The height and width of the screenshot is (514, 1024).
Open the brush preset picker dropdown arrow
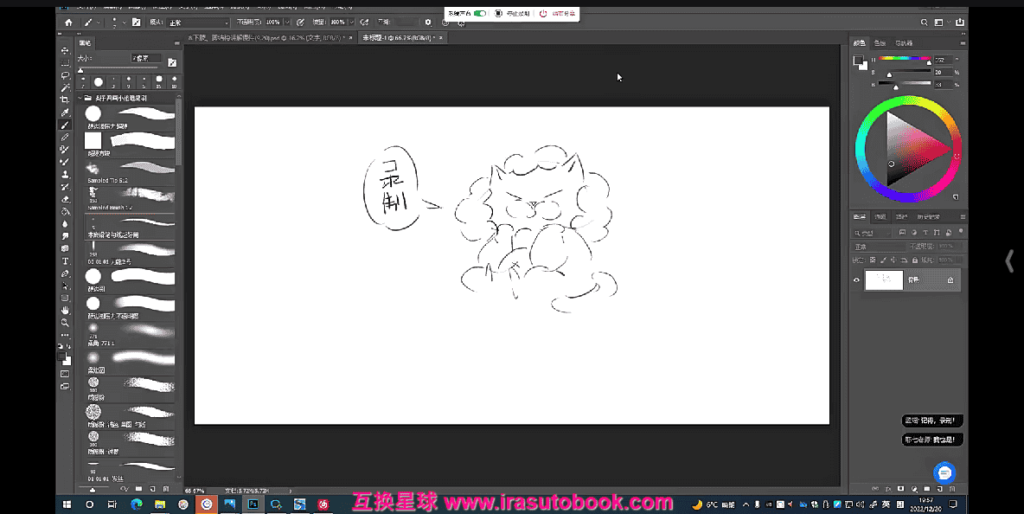point(123,22)
